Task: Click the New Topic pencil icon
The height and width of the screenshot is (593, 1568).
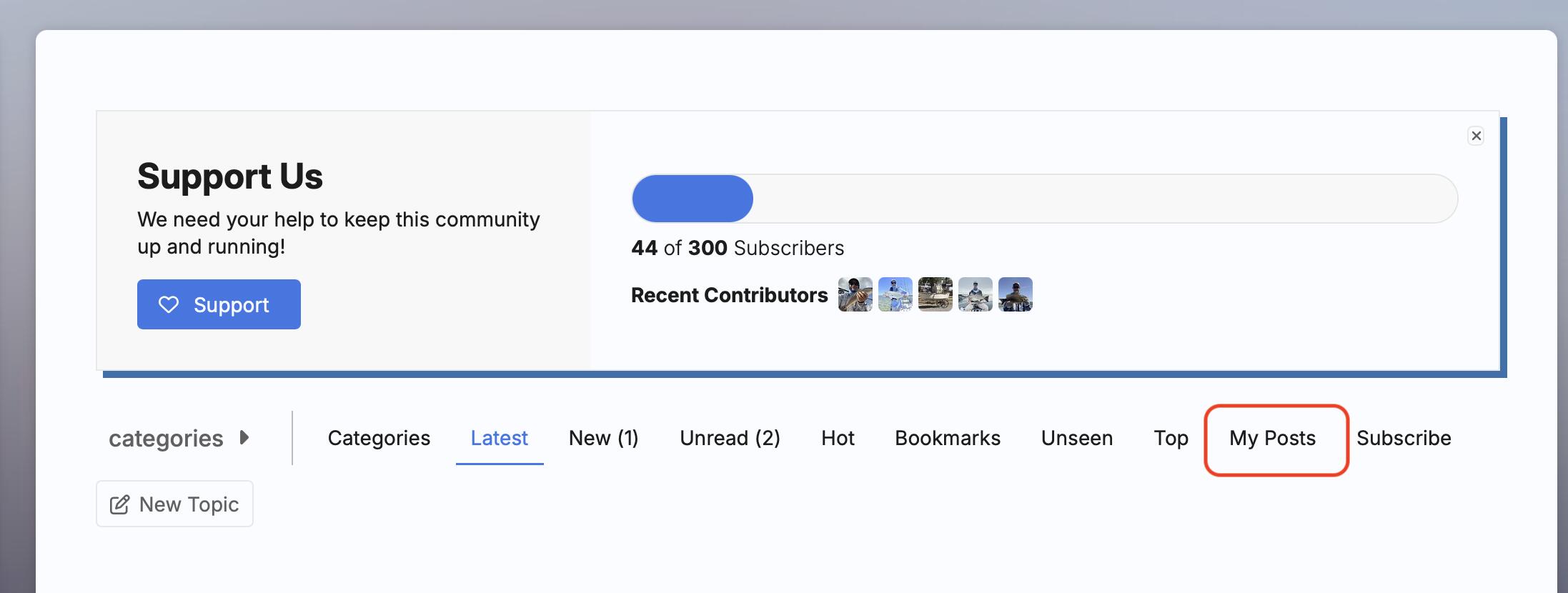Action: point(119,504)
